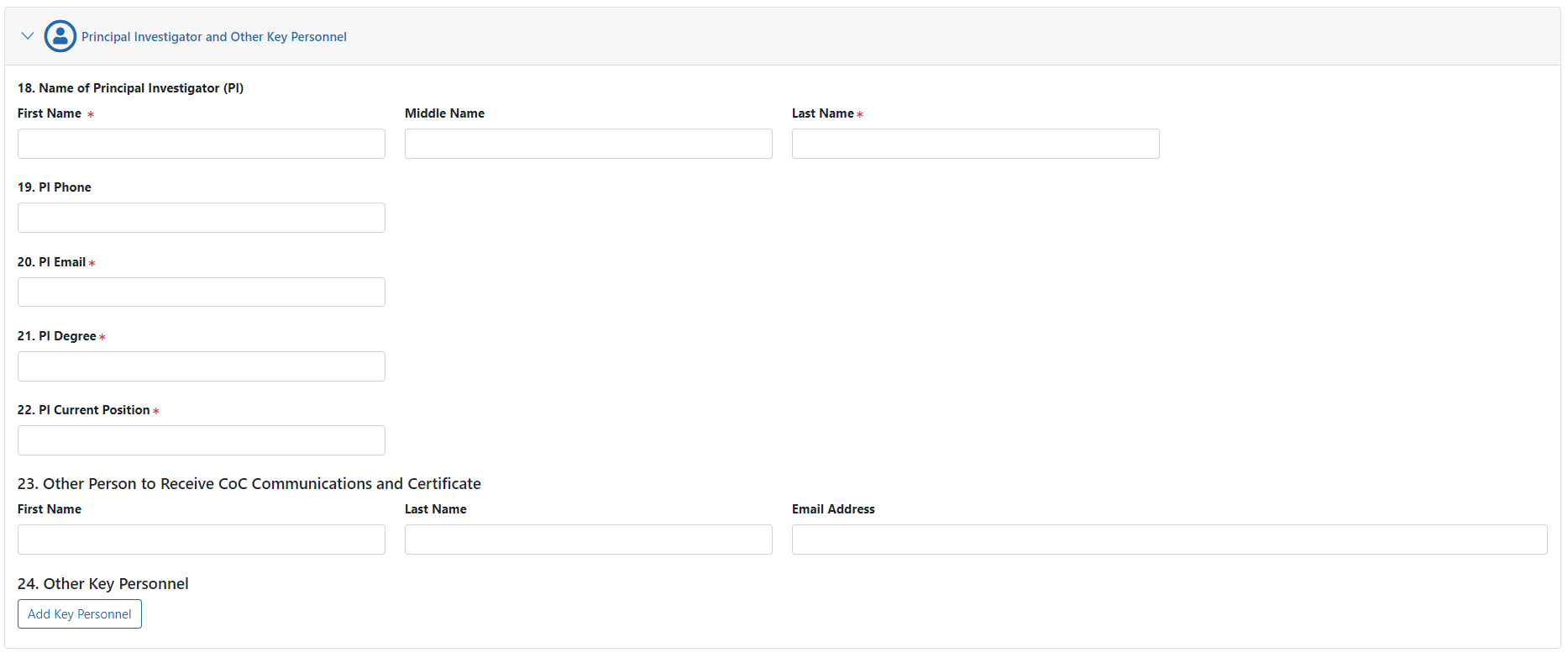
Task: Select the PI Last Name input field
Action: [975, 144]
